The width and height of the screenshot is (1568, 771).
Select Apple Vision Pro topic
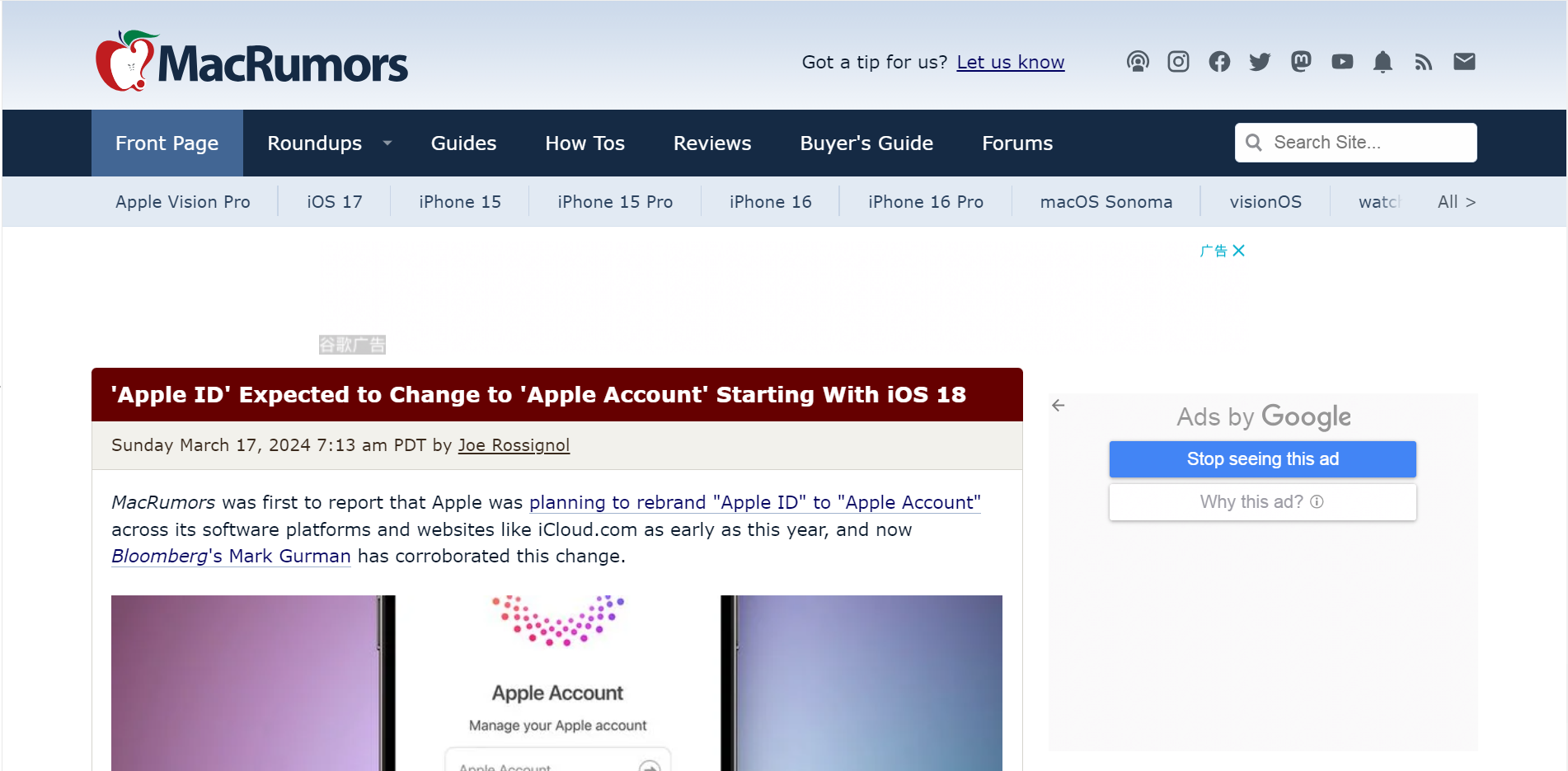coord(182,202)
